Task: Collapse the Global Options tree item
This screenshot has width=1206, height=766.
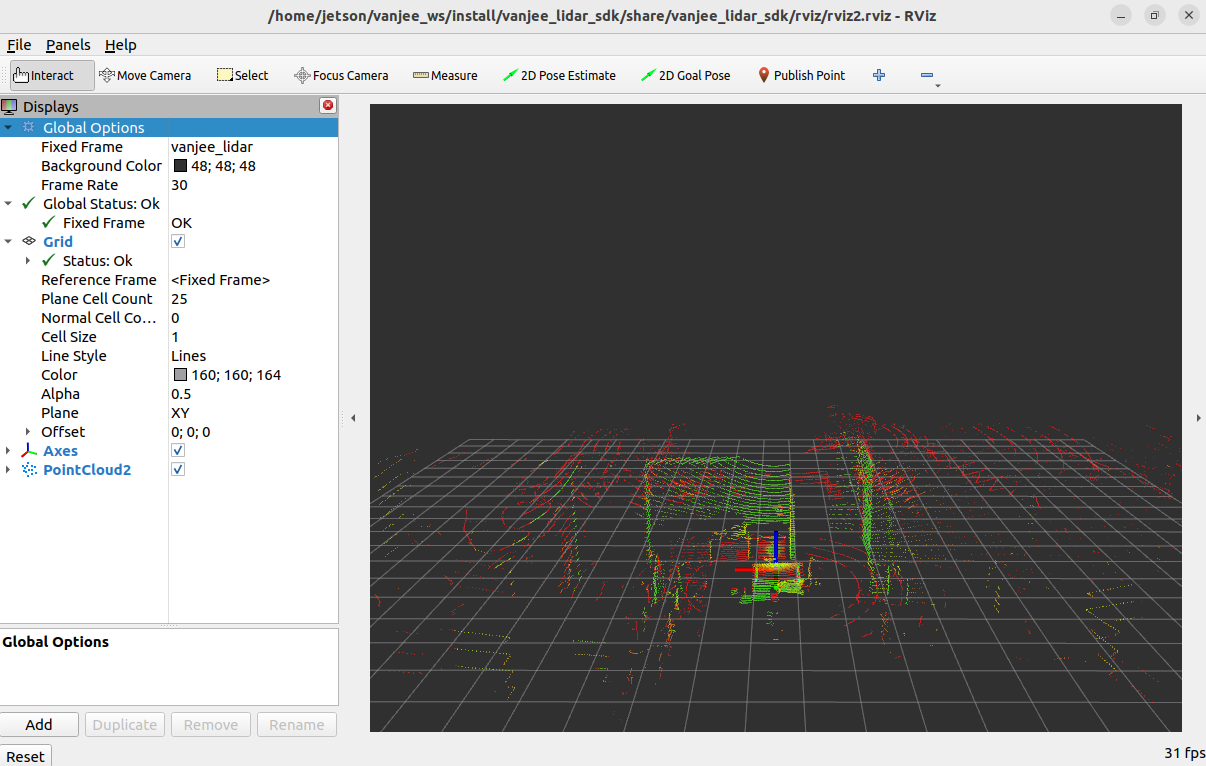Action: tap(8, 127)
